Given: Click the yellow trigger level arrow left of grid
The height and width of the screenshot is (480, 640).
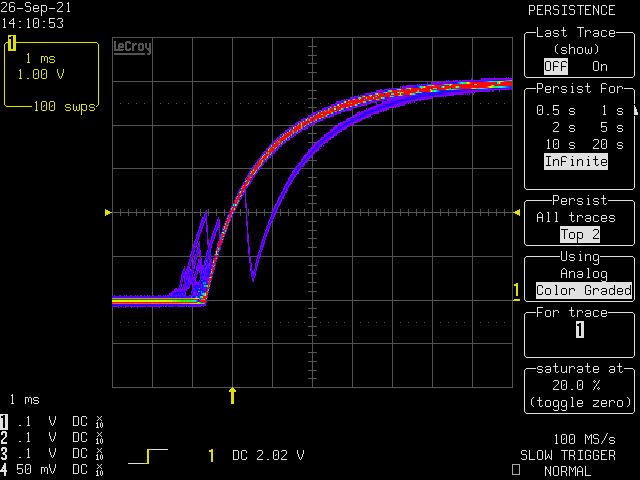Looking at the screenshot, I should tap(108, 212).
